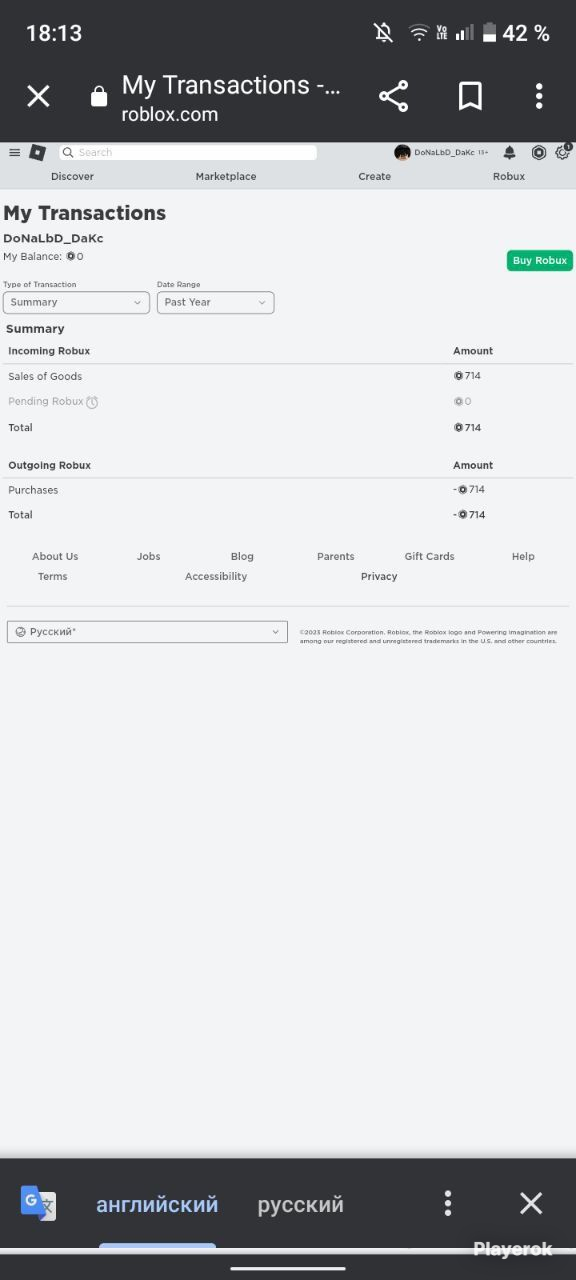Click the Roblox logo icon
This screenshot has height=1280, width=576.
point(37,153)
